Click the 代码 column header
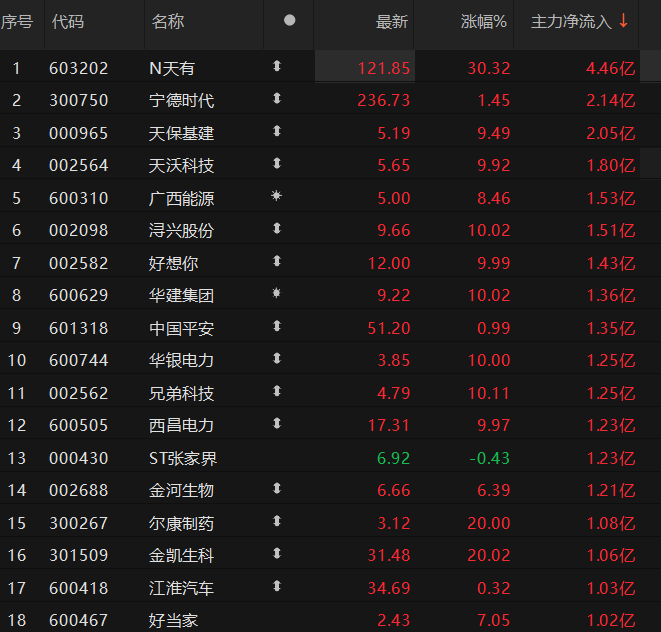Viewport: 661px width, 632px height. [68, 22]
